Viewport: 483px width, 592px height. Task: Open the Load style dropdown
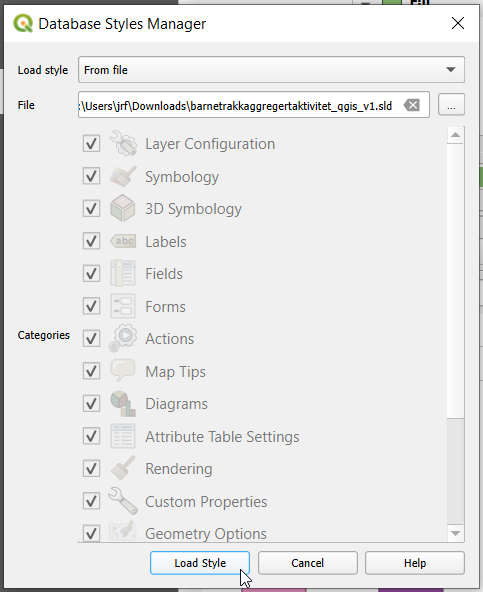point(271,69)
